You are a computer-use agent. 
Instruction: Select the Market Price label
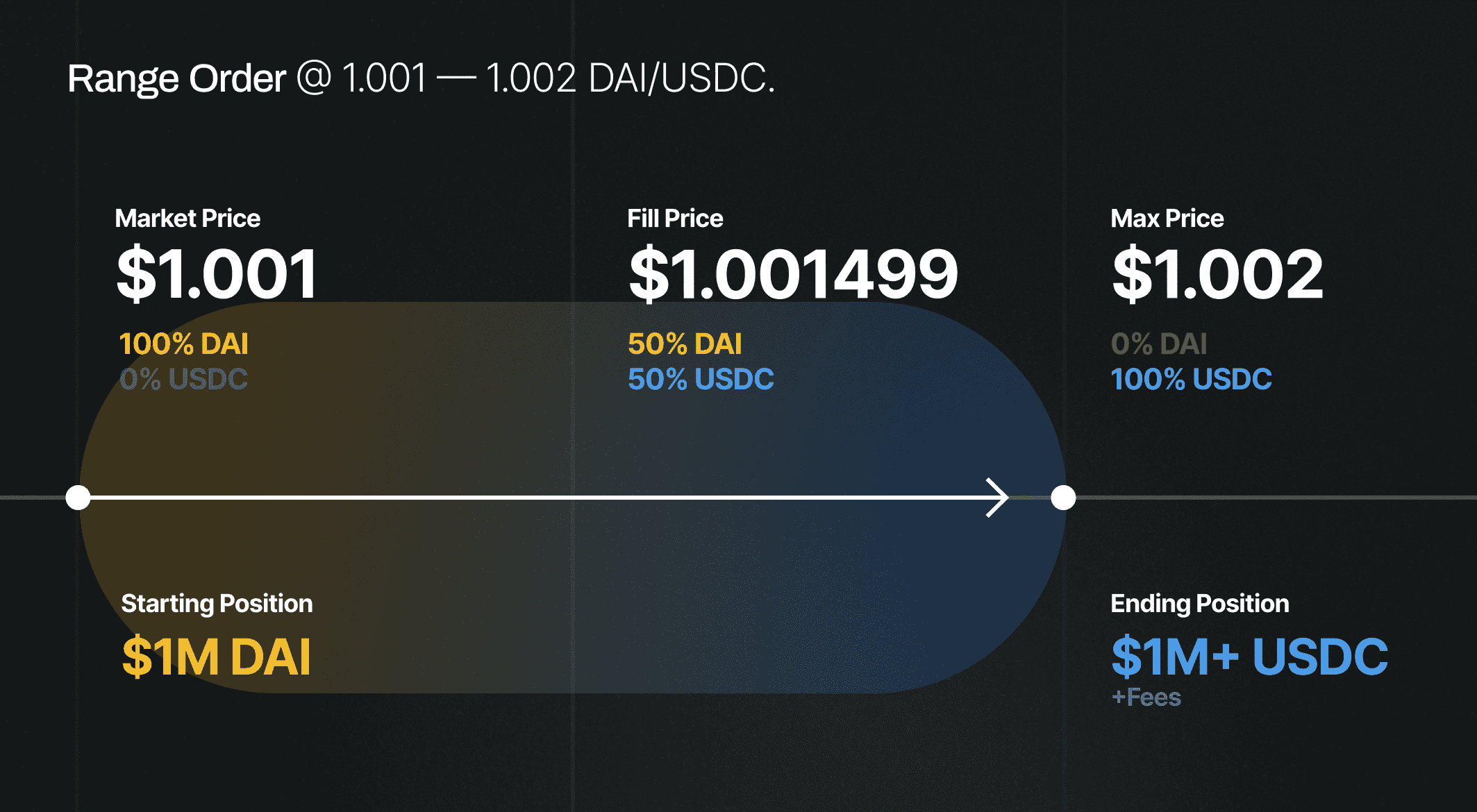pos(187,219)
